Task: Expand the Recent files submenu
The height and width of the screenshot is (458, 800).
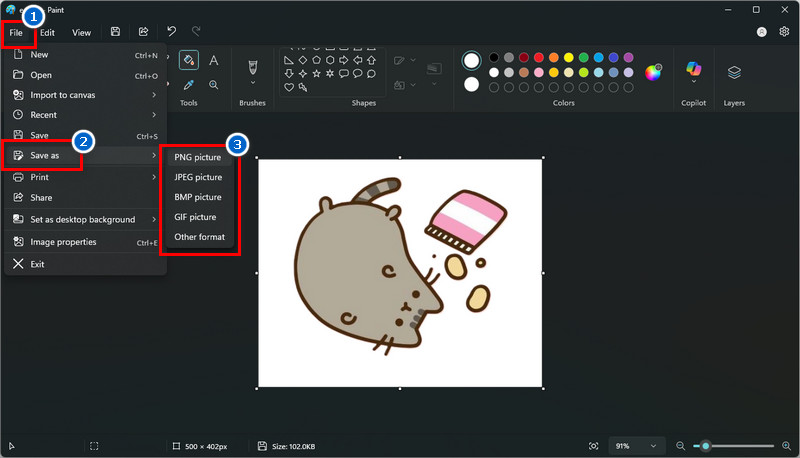Action: 154,115
